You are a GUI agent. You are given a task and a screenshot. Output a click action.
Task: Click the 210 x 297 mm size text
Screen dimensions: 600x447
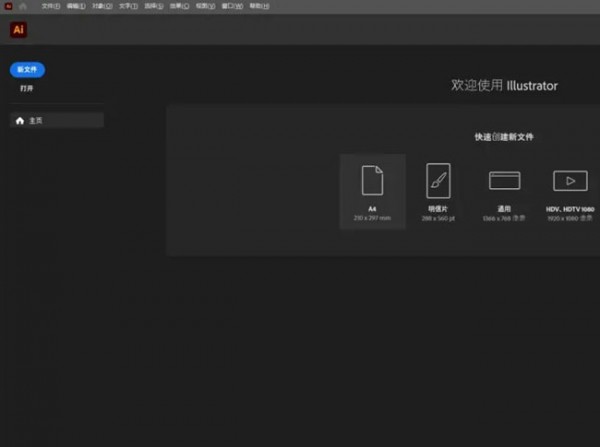pos(372,218)
